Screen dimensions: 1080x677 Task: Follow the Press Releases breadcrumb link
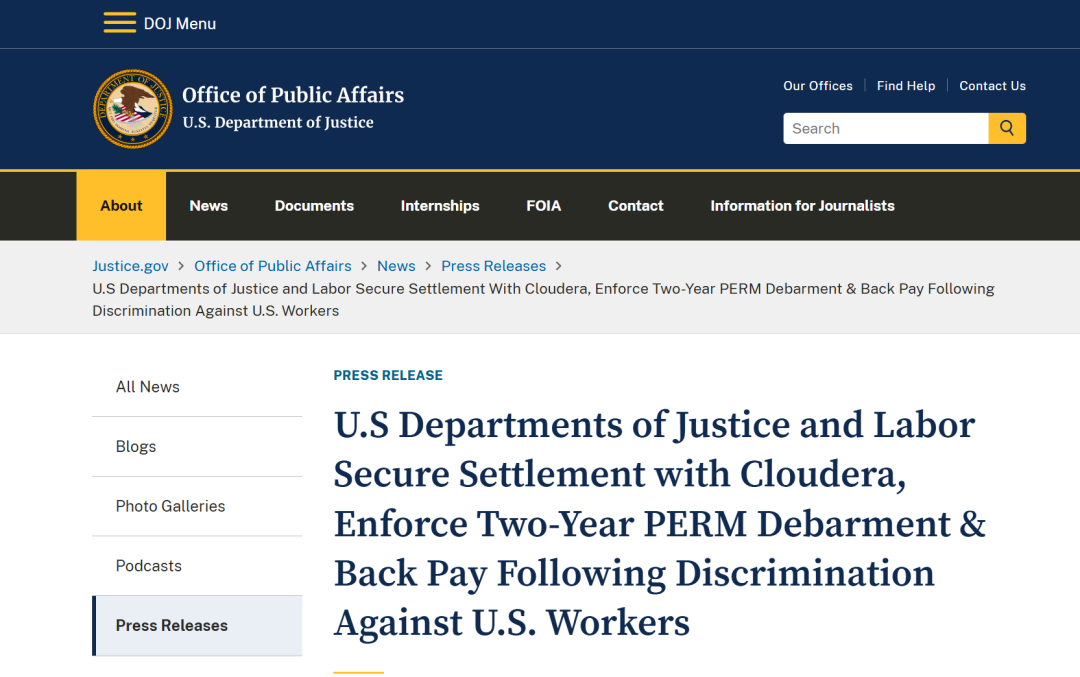click(494, 266)
